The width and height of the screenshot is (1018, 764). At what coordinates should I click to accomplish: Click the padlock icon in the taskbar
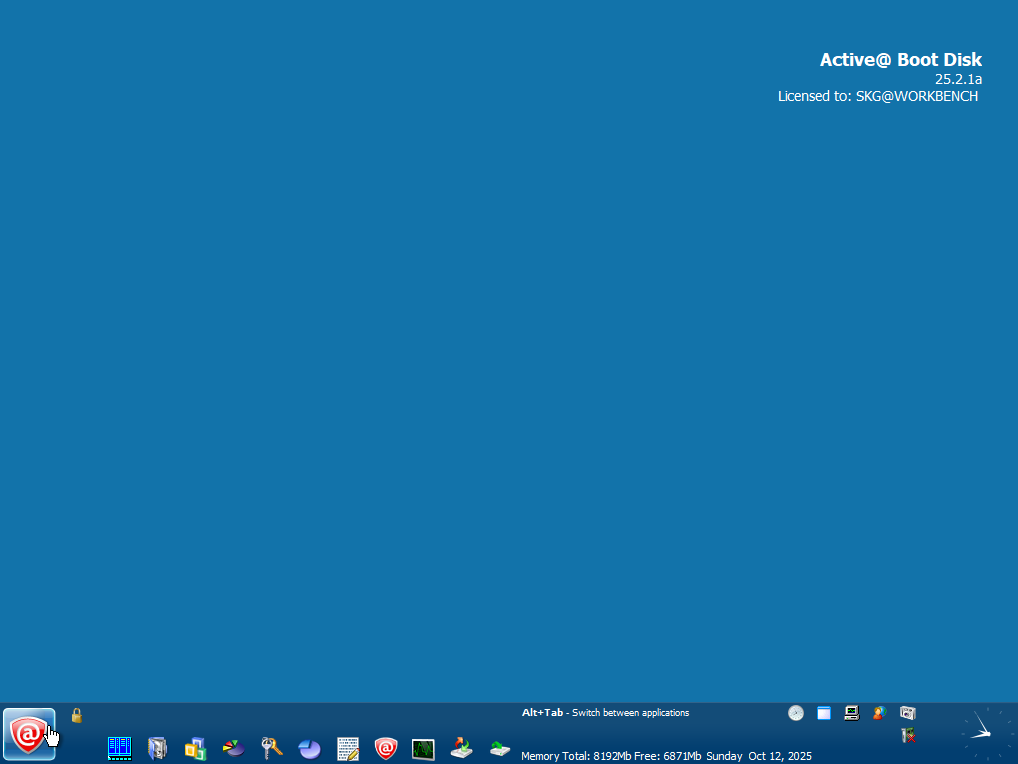coord(76,715)
